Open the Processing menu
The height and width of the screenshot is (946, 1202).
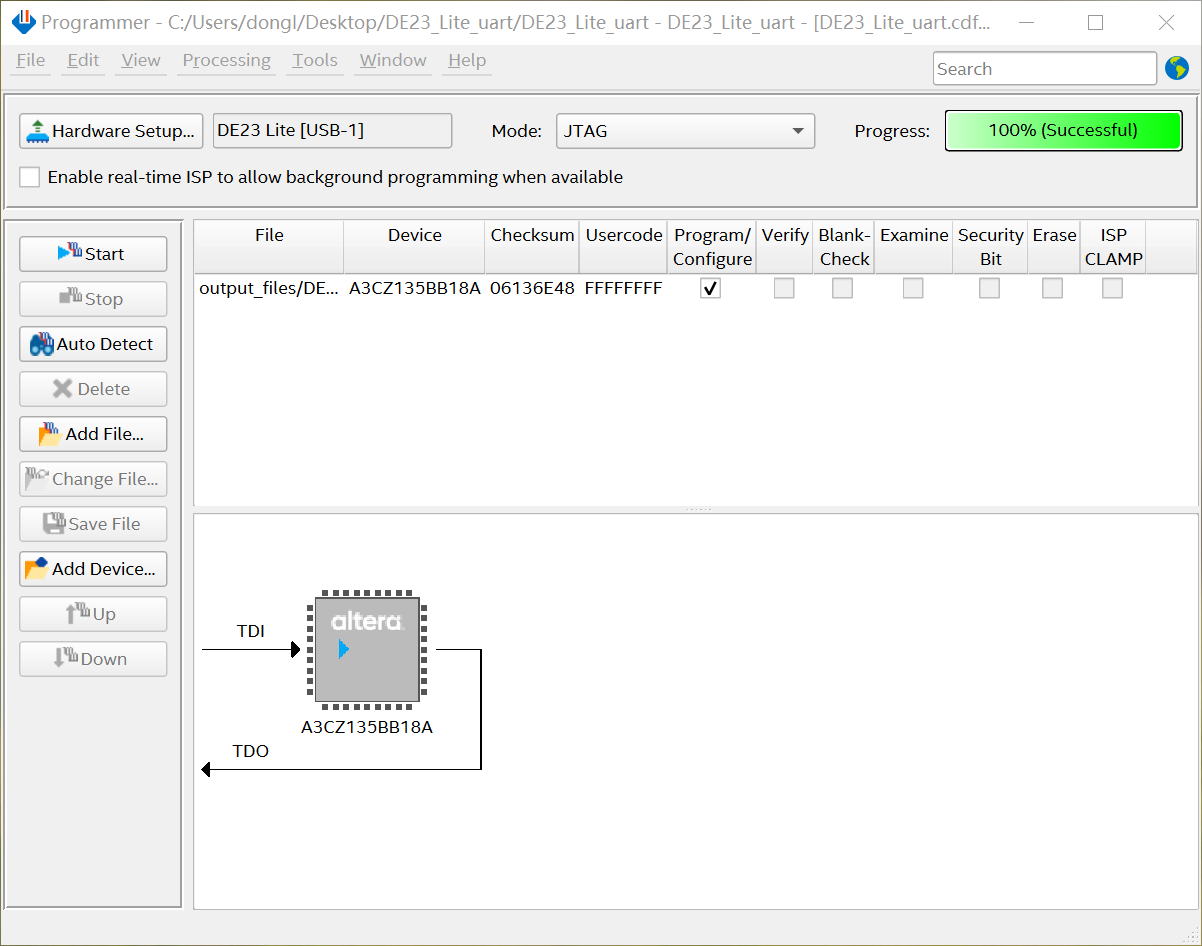pyautogui.click(x=226, y=60)
